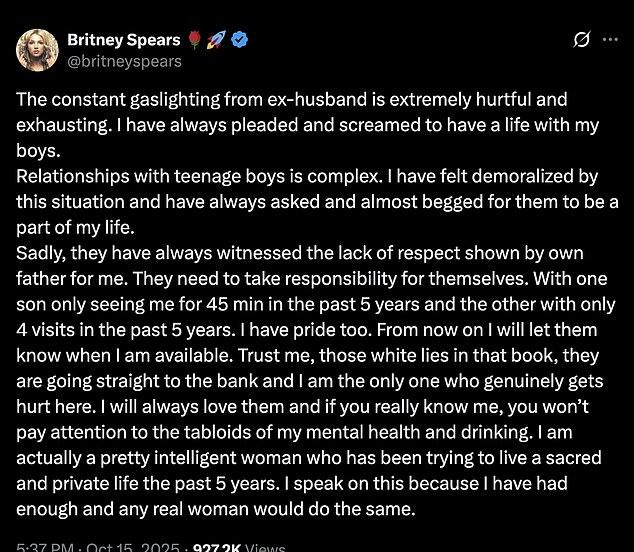
Task: Click the blue verified badge
Action: tap(240, 40)
